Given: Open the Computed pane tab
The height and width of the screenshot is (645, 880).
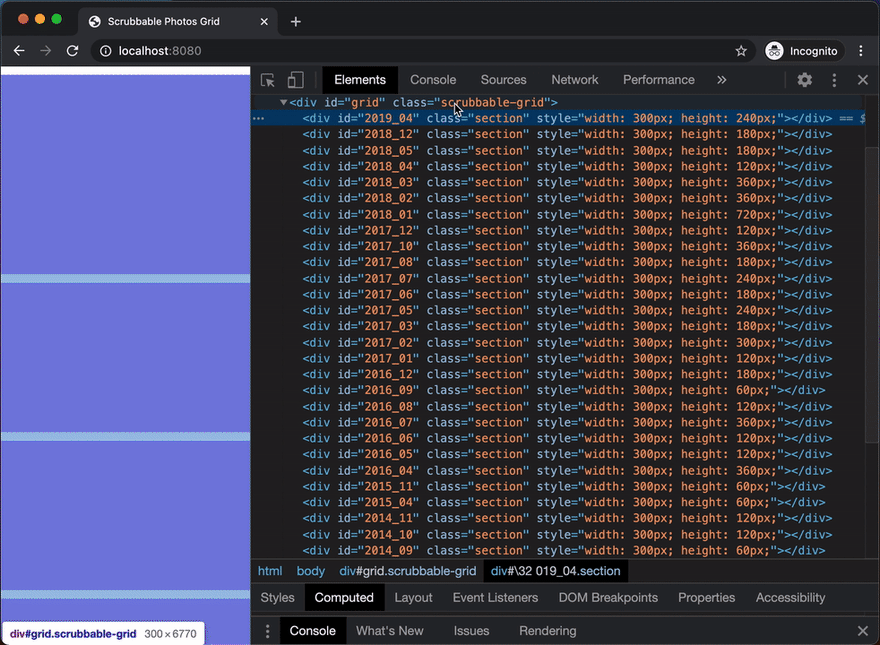Looking at the screenshot, I should (343, 598).
